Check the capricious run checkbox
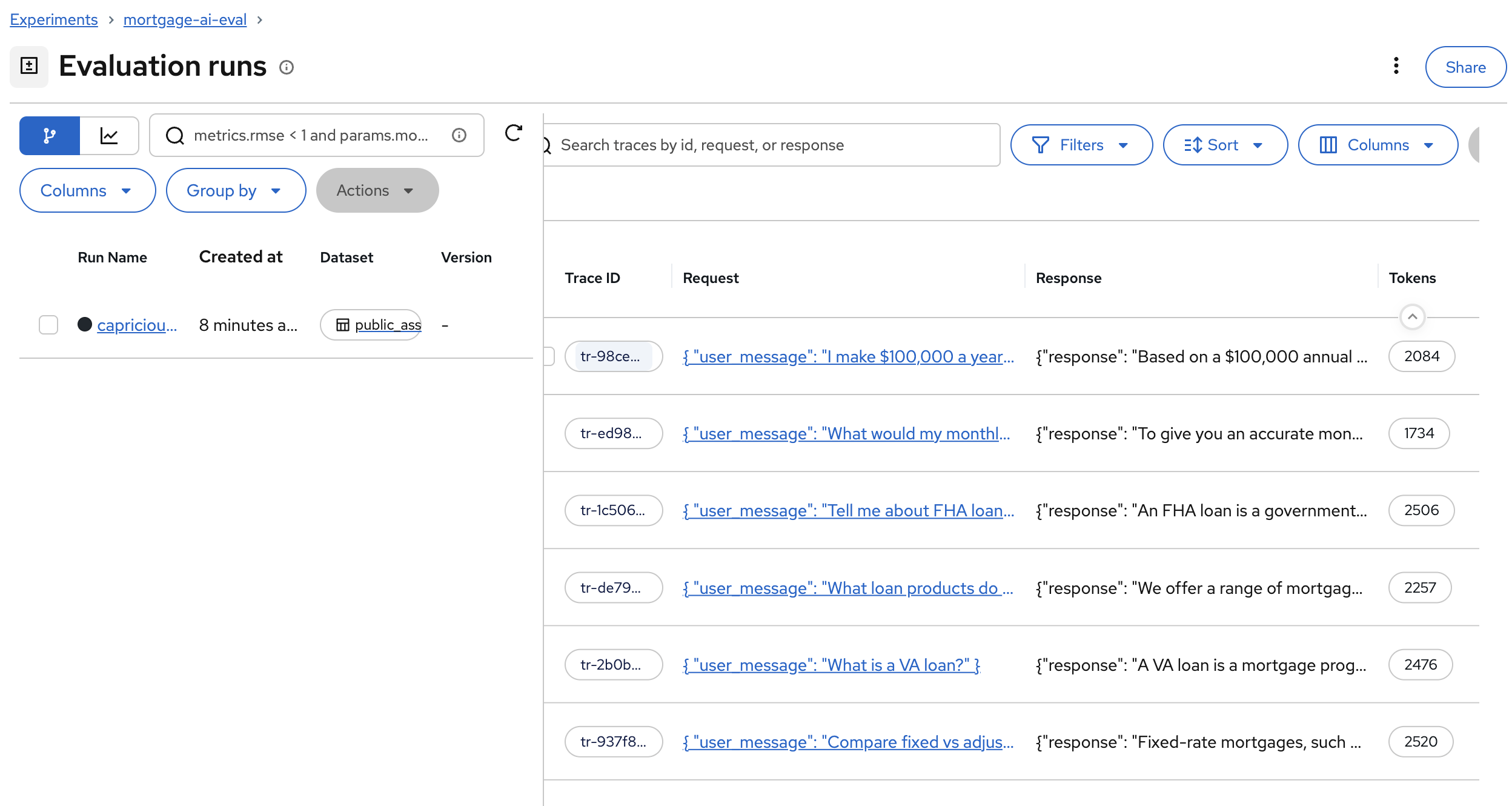The width and height of the screenshot is (1512, 806). (x=48, y=325)
